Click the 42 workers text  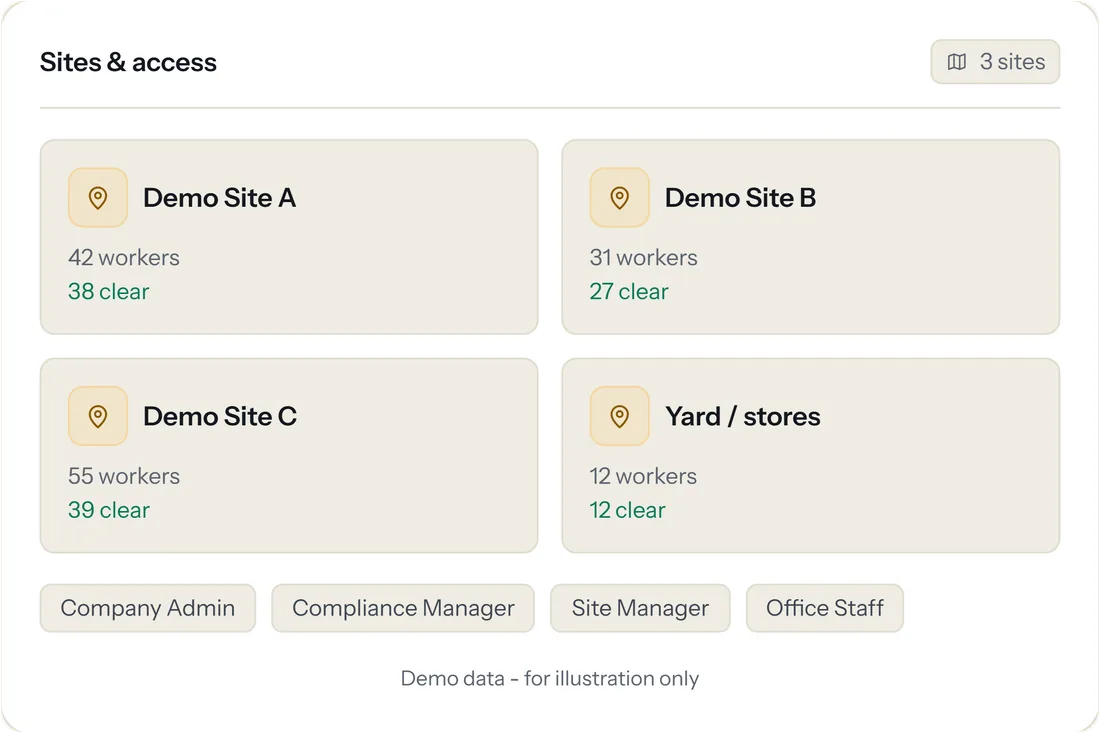[123, 257]
